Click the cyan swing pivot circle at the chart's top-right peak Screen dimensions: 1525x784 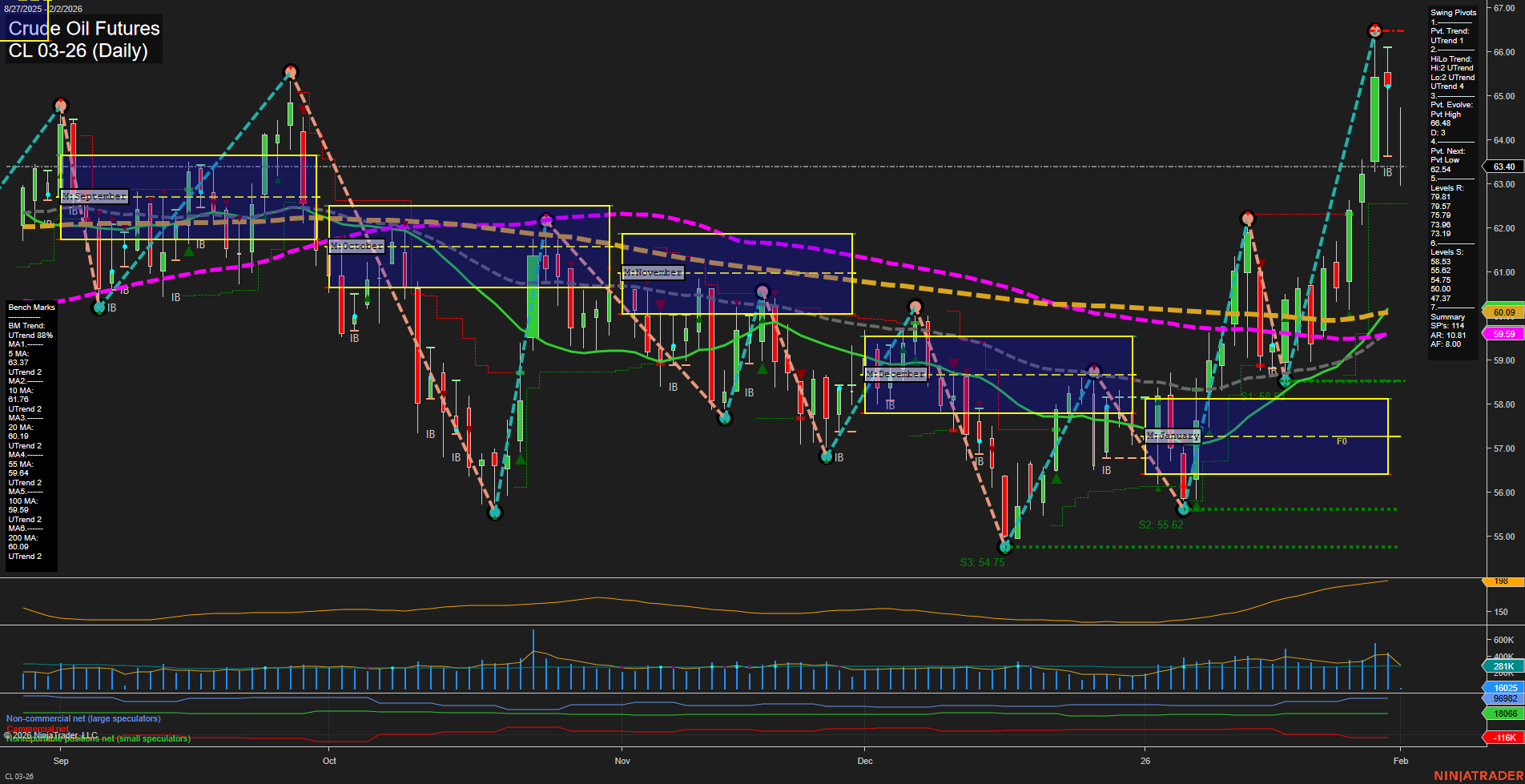1374,31
